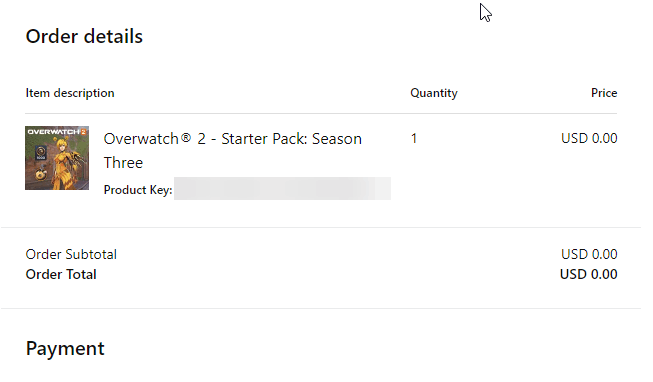This screenshot has width=653, height=382.
Task: Click the Payment section heading
Action: (x=65, y=349)
